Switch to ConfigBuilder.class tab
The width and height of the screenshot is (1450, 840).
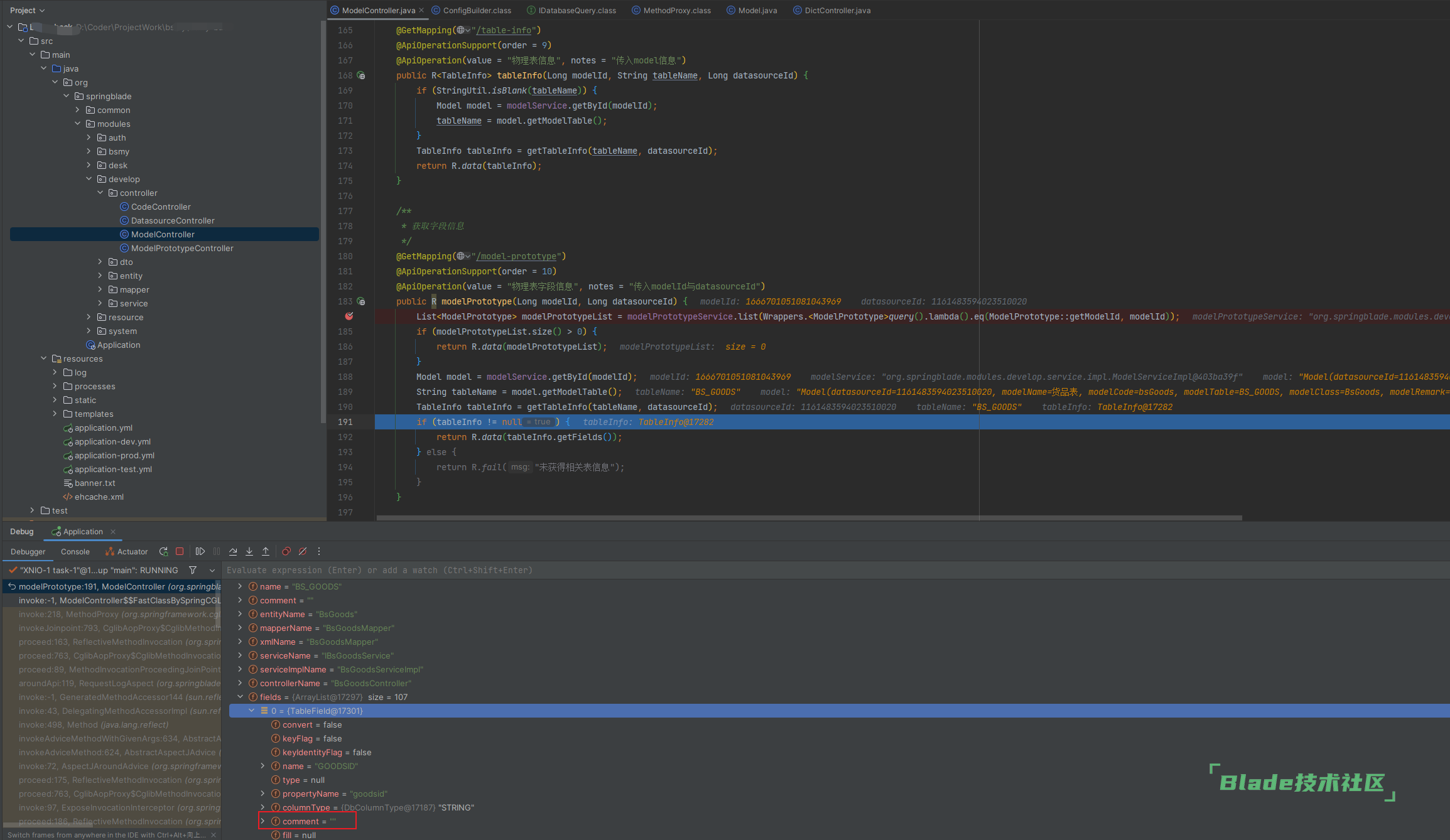tap(471, 10)
